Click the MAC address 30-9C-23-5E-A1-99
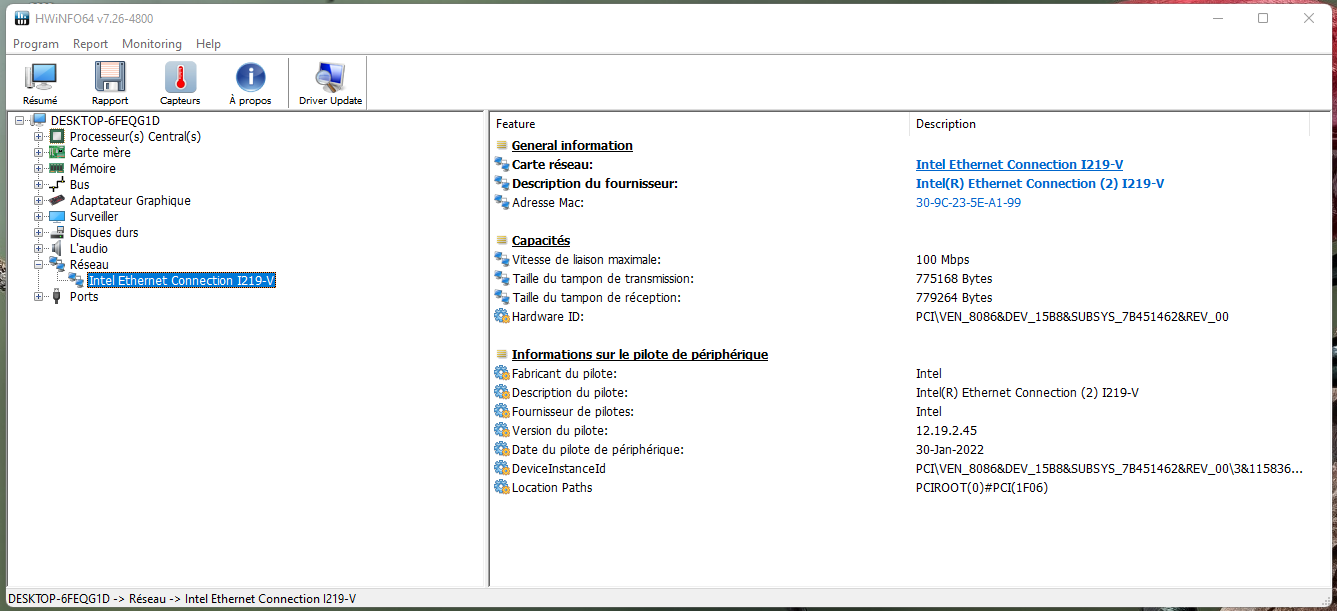This screenshot has height=611, width=1337. point(968,202)
